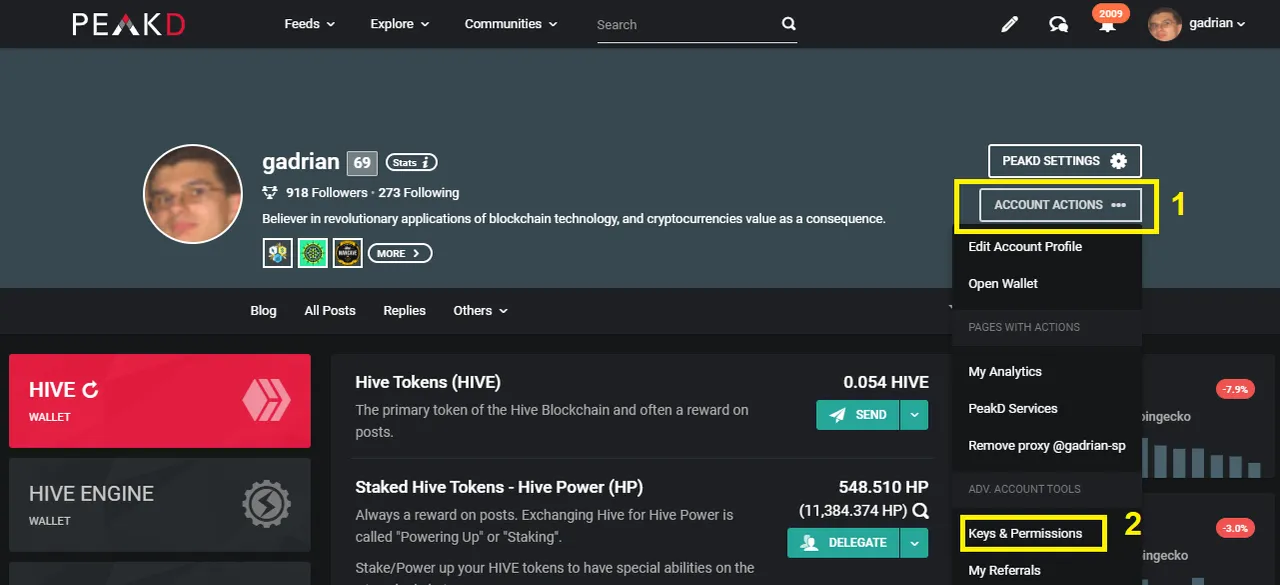This screenshot has height=585, width=1280.
Task: Click the -7.9% price change badge
Action: (x=1235, y=389)
